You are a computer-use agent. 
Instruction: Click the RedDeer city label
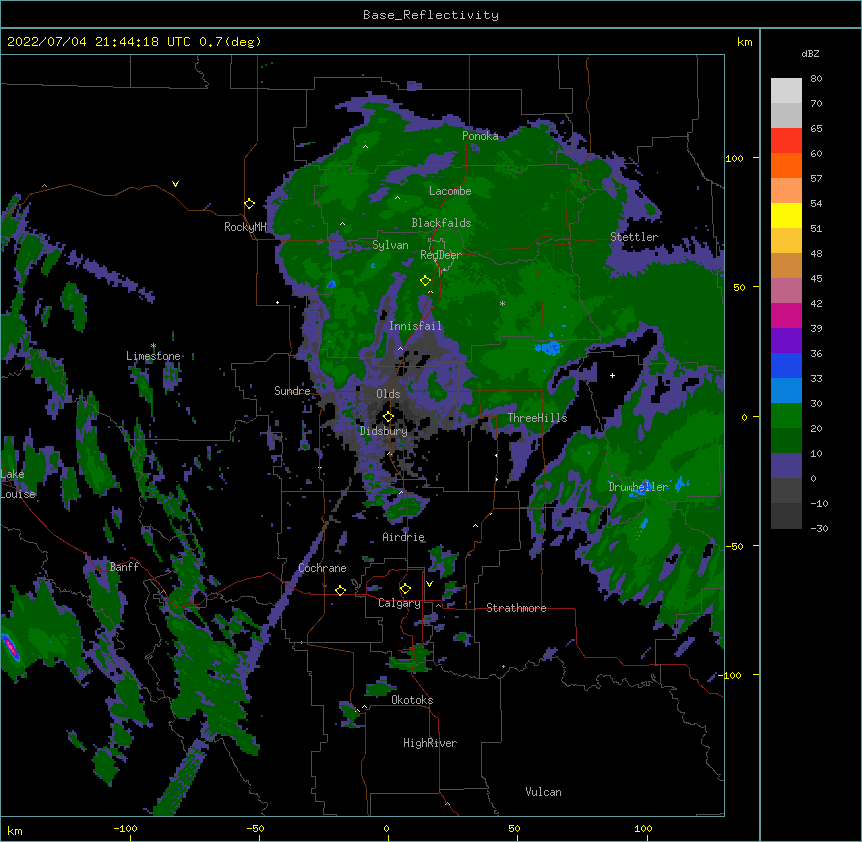441,255
